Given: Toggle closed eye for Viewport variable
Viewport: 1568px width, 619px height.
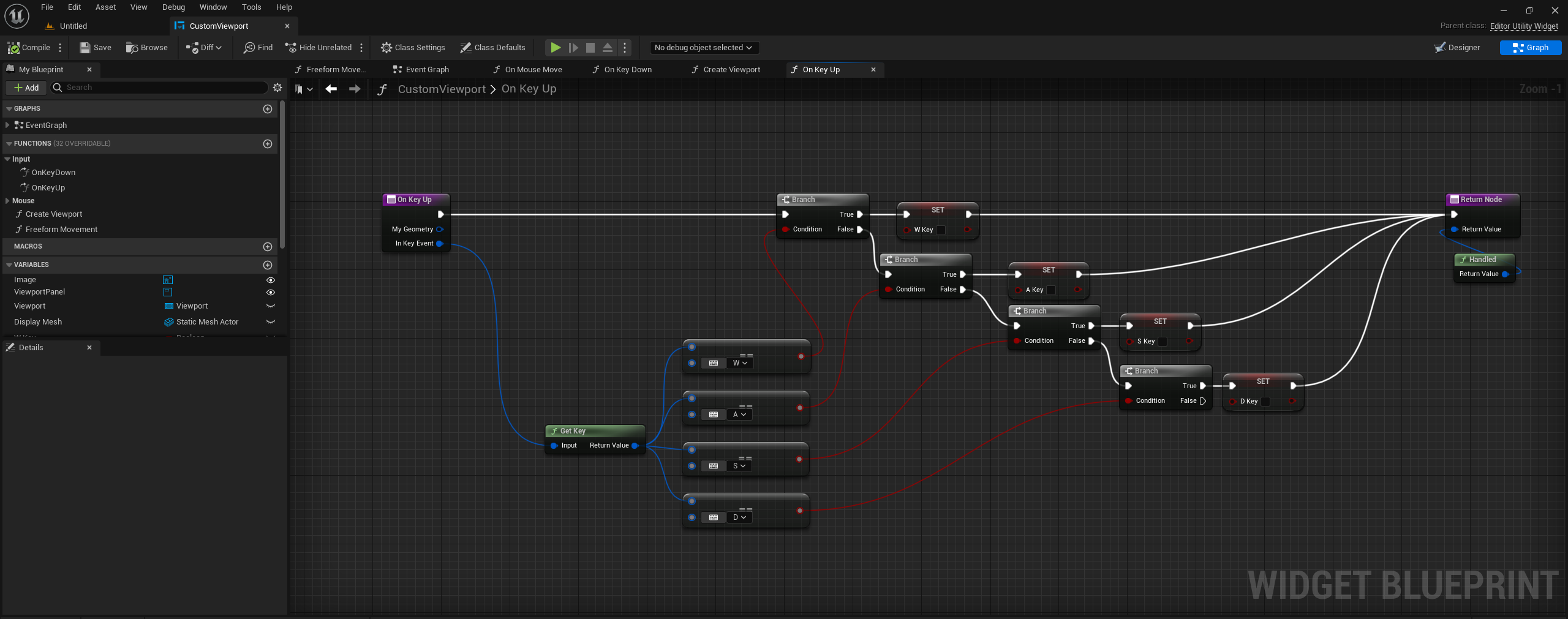Looking at the screenshot, I should [x=270, y=306].
